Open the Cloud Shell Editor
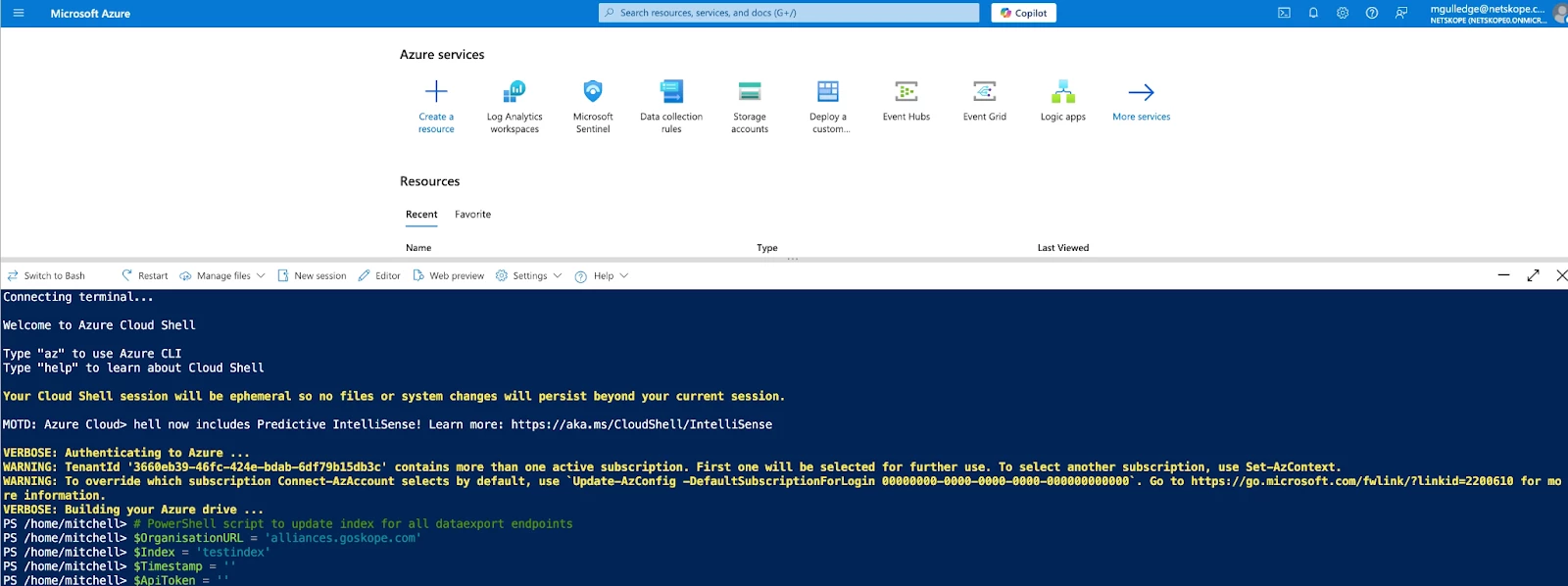 (x=379, y=276)
